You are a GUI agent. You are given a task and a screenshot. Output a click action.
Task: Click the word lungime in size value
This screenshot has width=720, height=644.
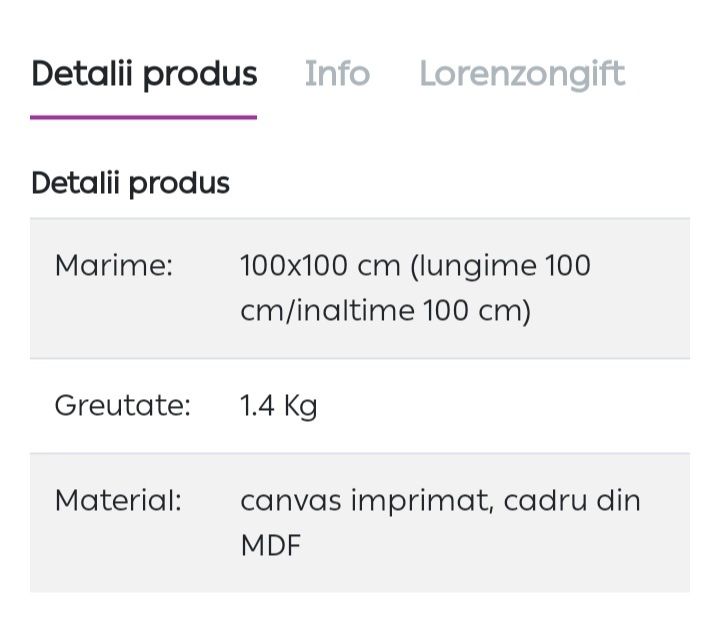coord(478,267)
